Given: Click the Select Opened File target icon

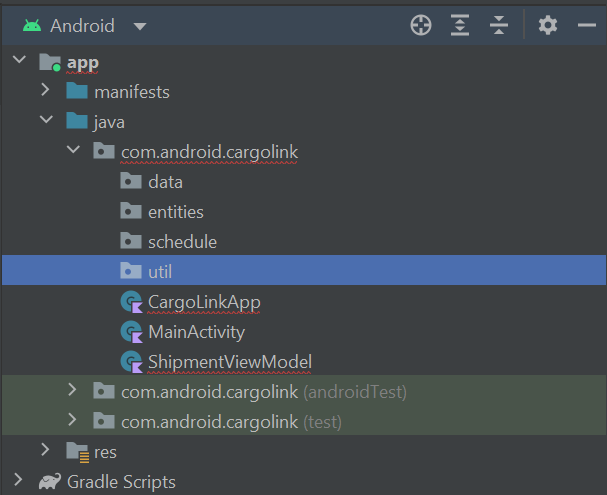Looking at the screenshot, I should 421,26.
